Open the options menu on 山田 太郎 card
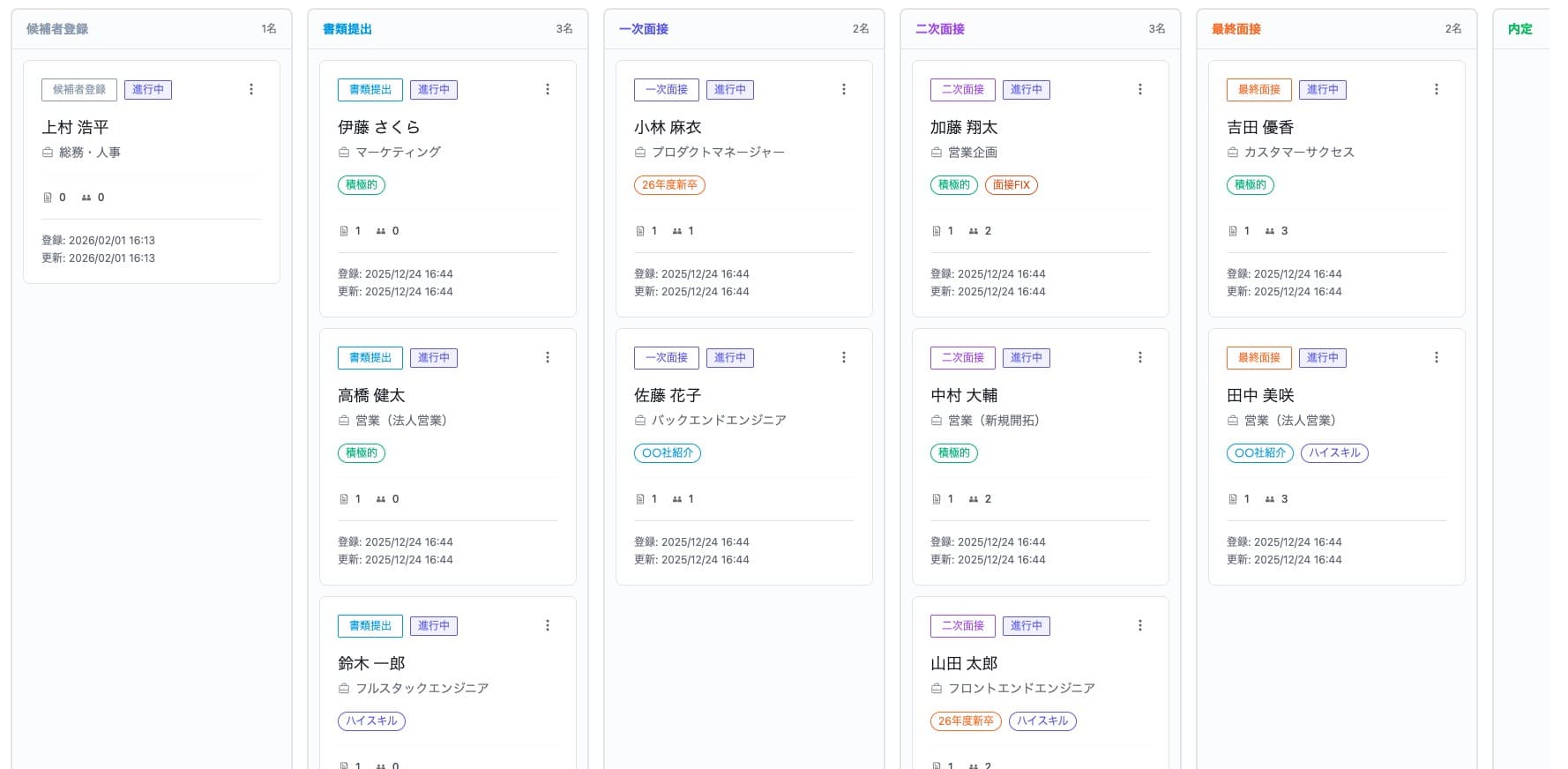 (1140, 625)
